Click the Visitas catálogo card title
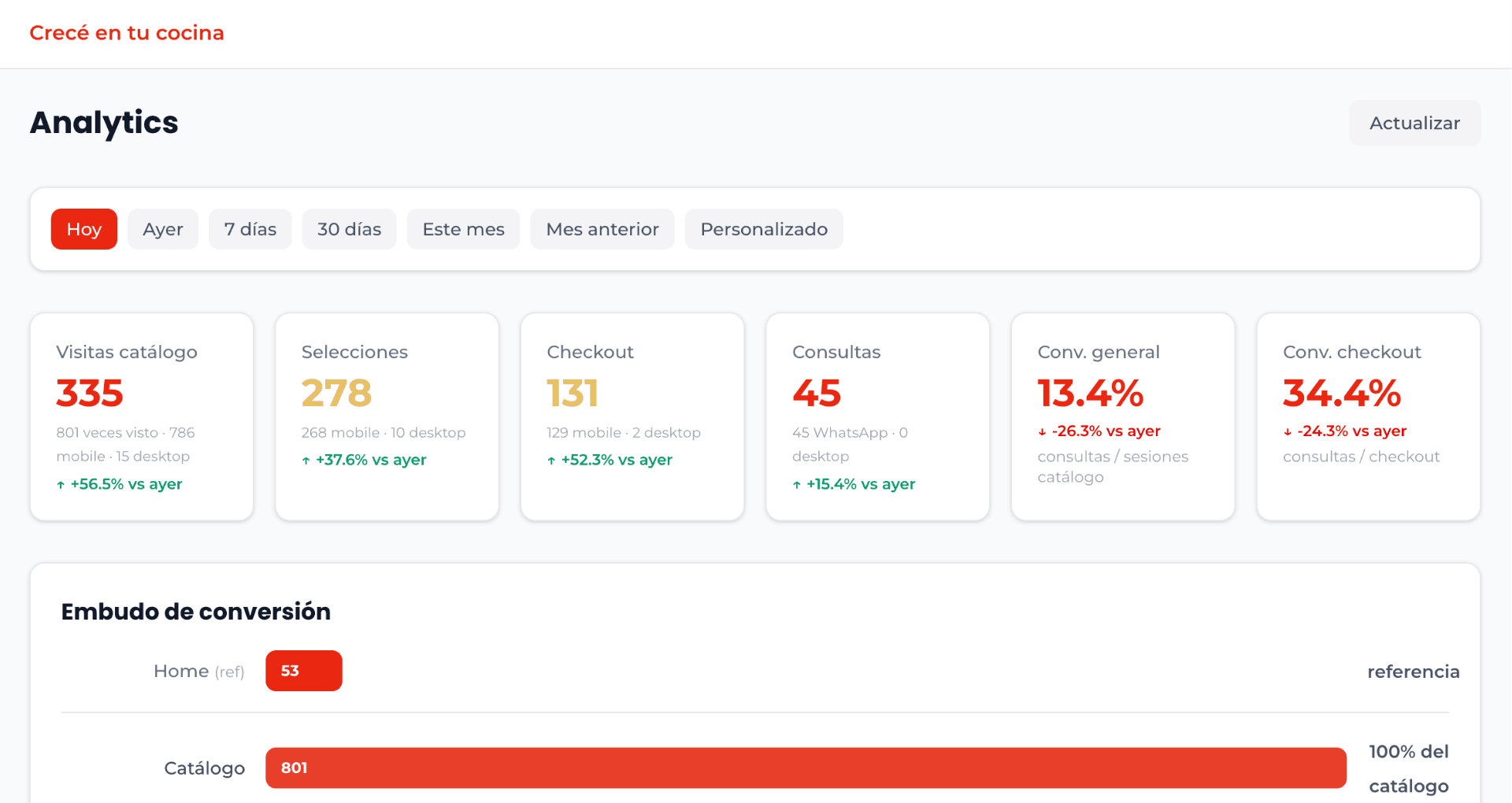Screen dimensions: 1512x803 pyautogui.click(x=127, y=352)
